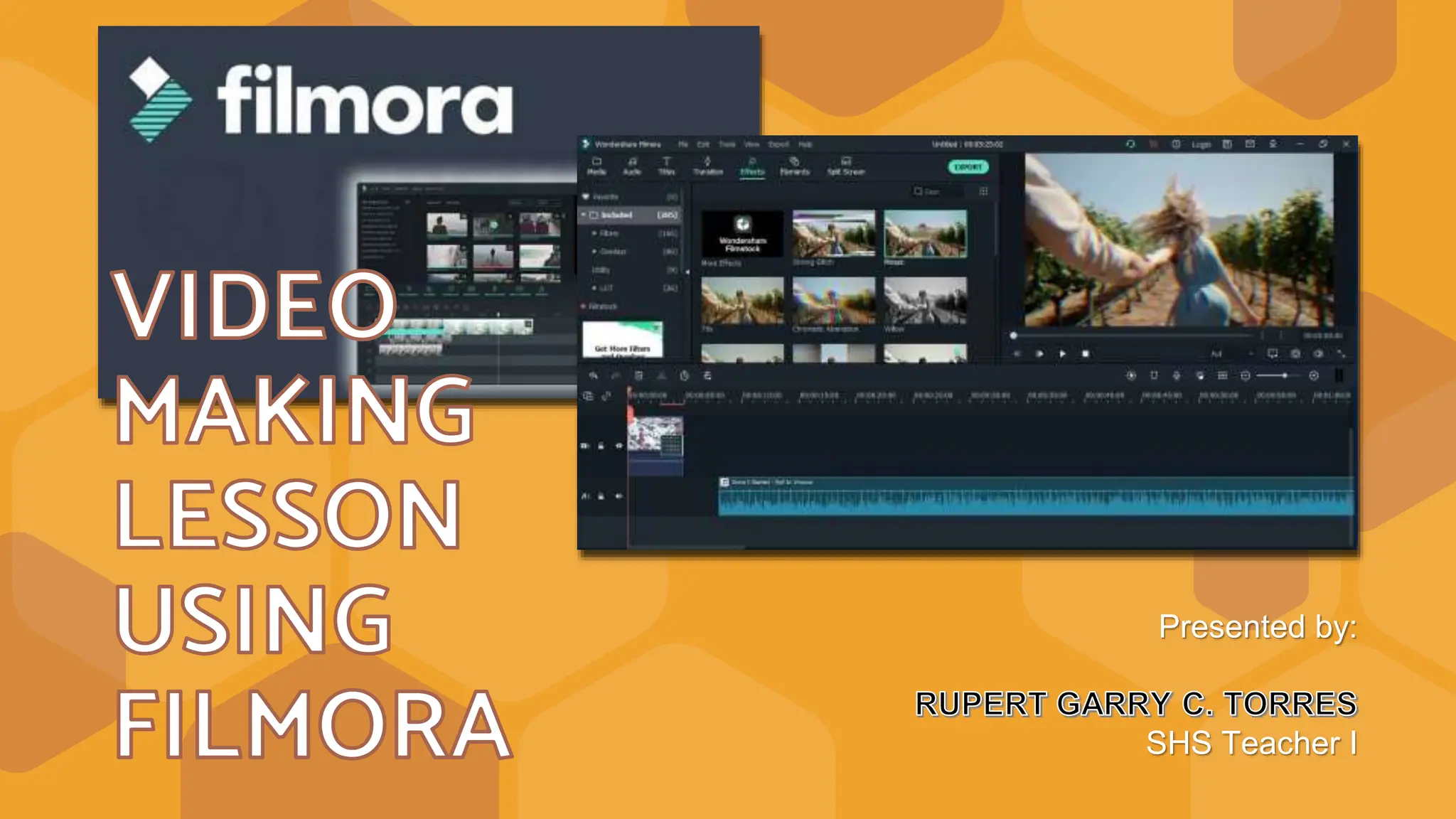Click the Login link in title bar

[x=1201, y=144]
